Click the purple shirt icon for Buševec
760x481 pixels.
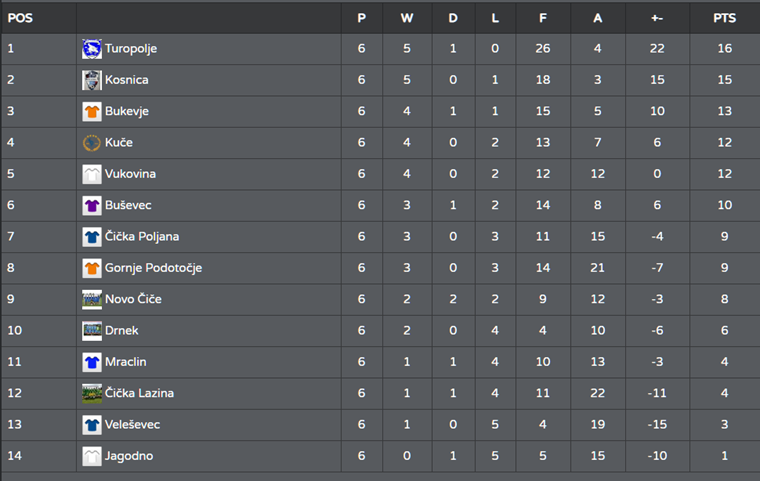[92, 206]
